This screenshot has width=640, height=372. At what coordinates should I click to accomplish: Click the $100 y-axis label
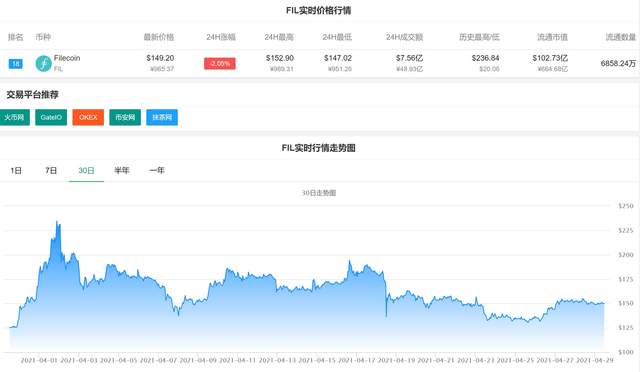coord(626,352)
